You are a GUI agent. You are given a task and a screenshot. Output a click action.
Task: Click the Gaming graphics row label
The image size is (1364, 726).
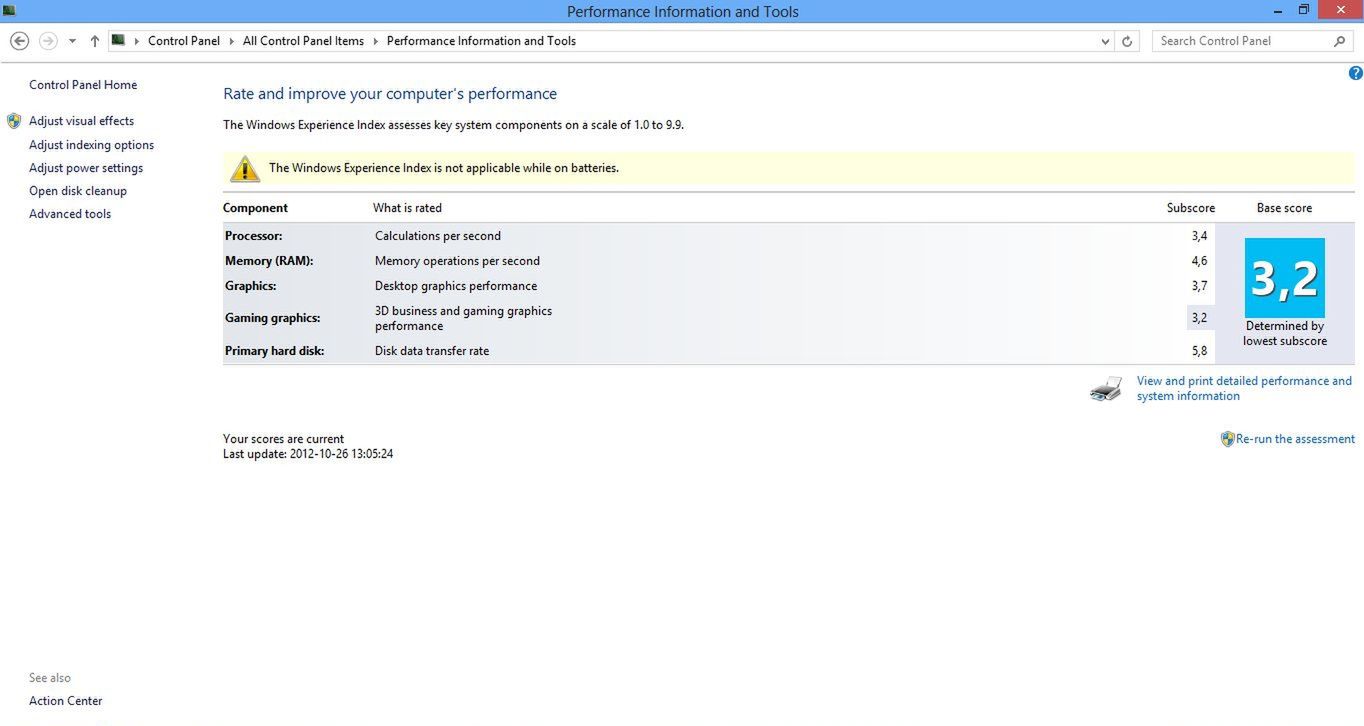(273, 318)
